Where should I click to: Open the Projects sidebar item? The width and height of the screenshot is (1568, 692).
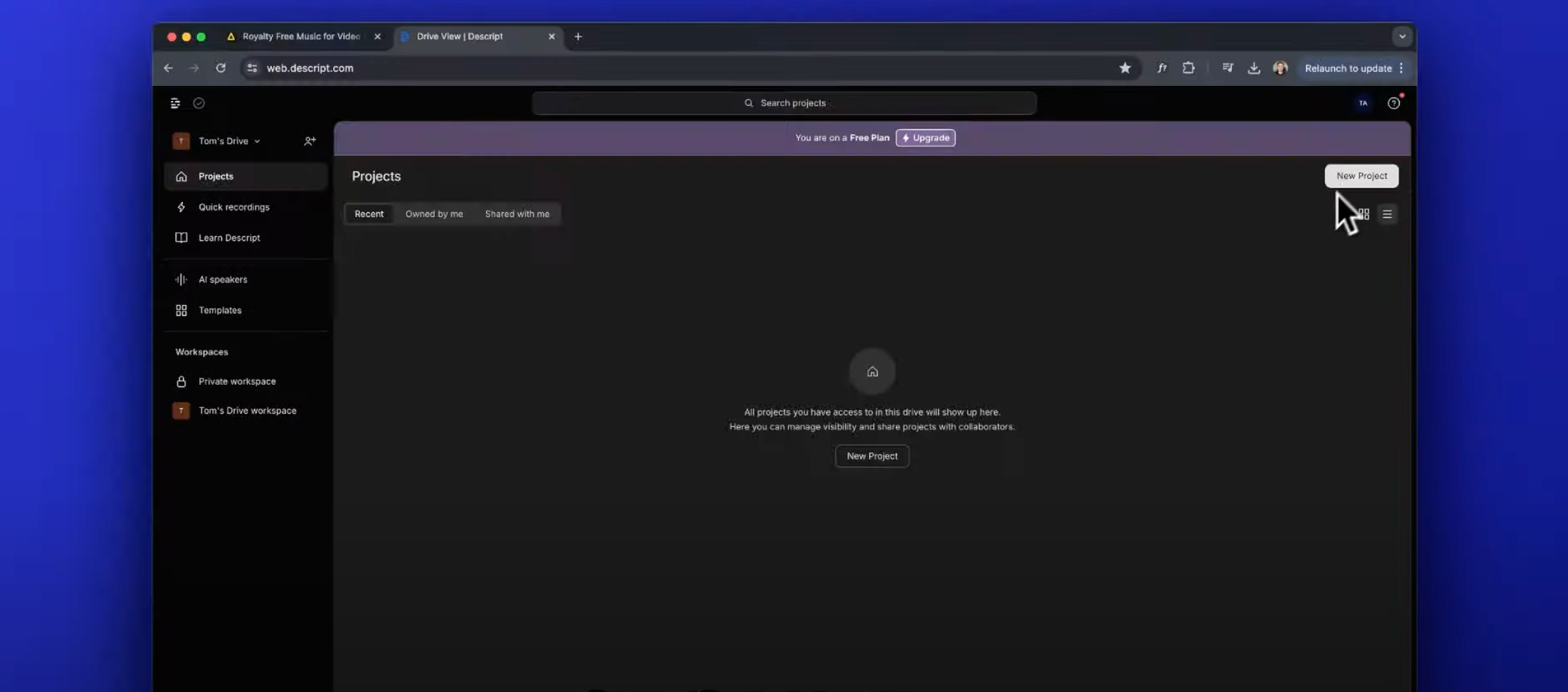[x=246, y=176]
